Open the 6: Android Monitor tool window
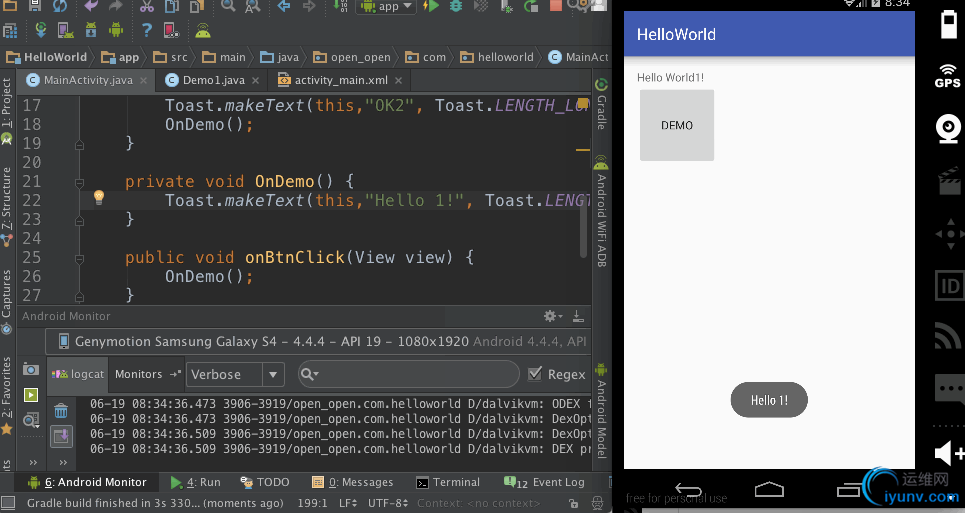The image size is (965, 513). 87,482
